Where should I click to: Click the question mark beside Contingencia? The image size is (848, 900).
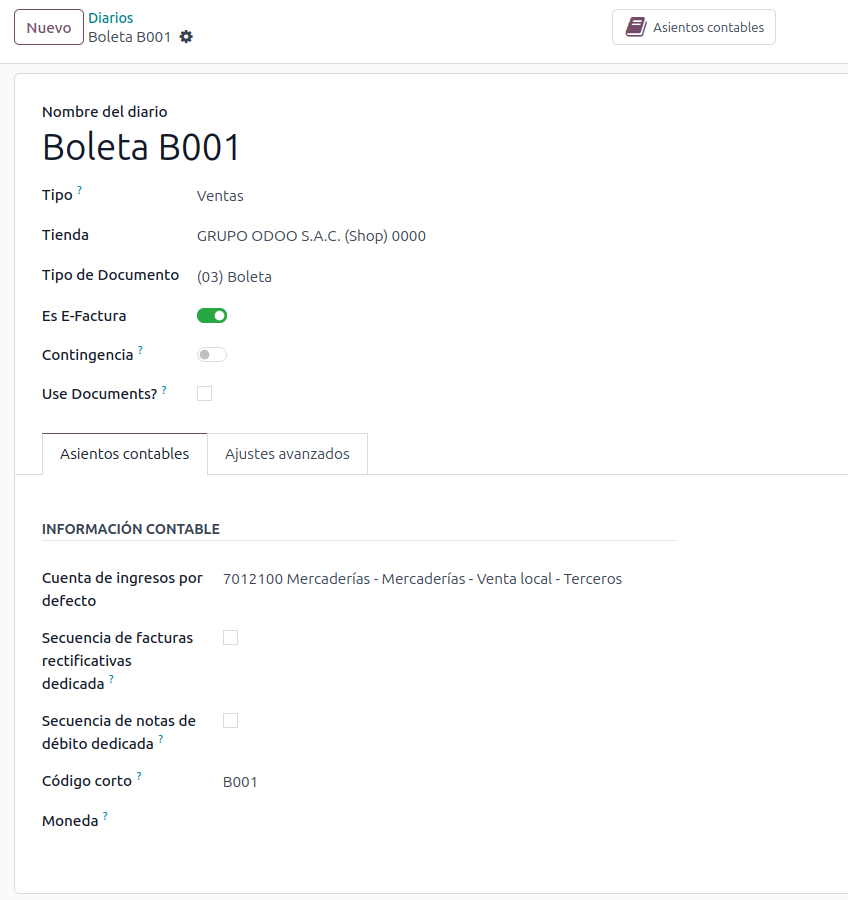(140, 349)
